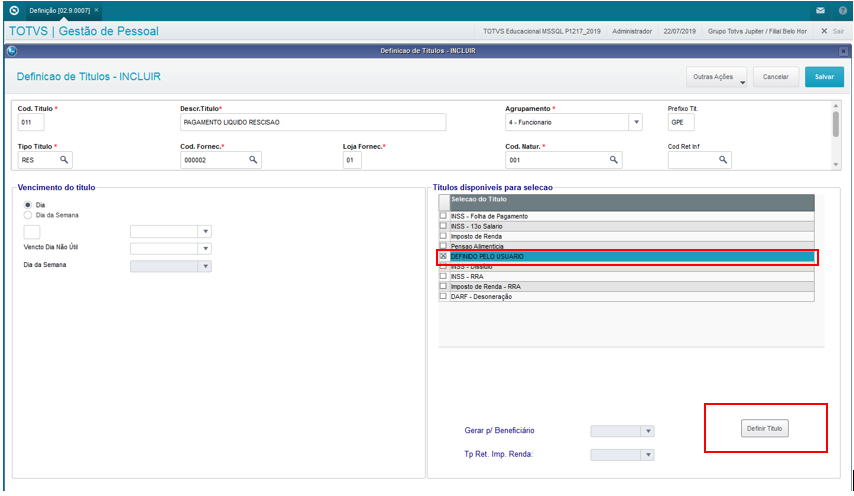The height and width of the screenshot is (496, 854).
Task: Open Vencto Dia Não Útil dropdown
Action: [x=205, y=249]
